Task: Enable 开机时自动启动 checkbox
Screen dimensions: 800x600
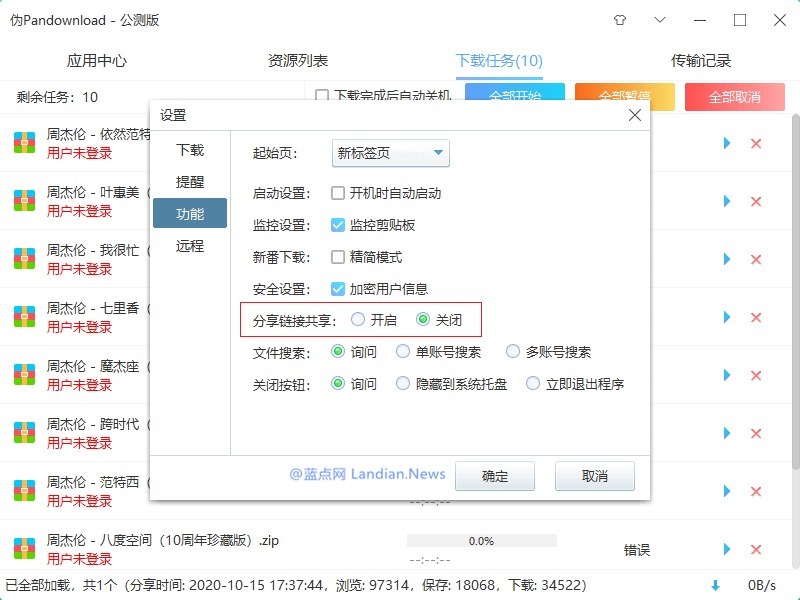Action: tap(338, 193)
